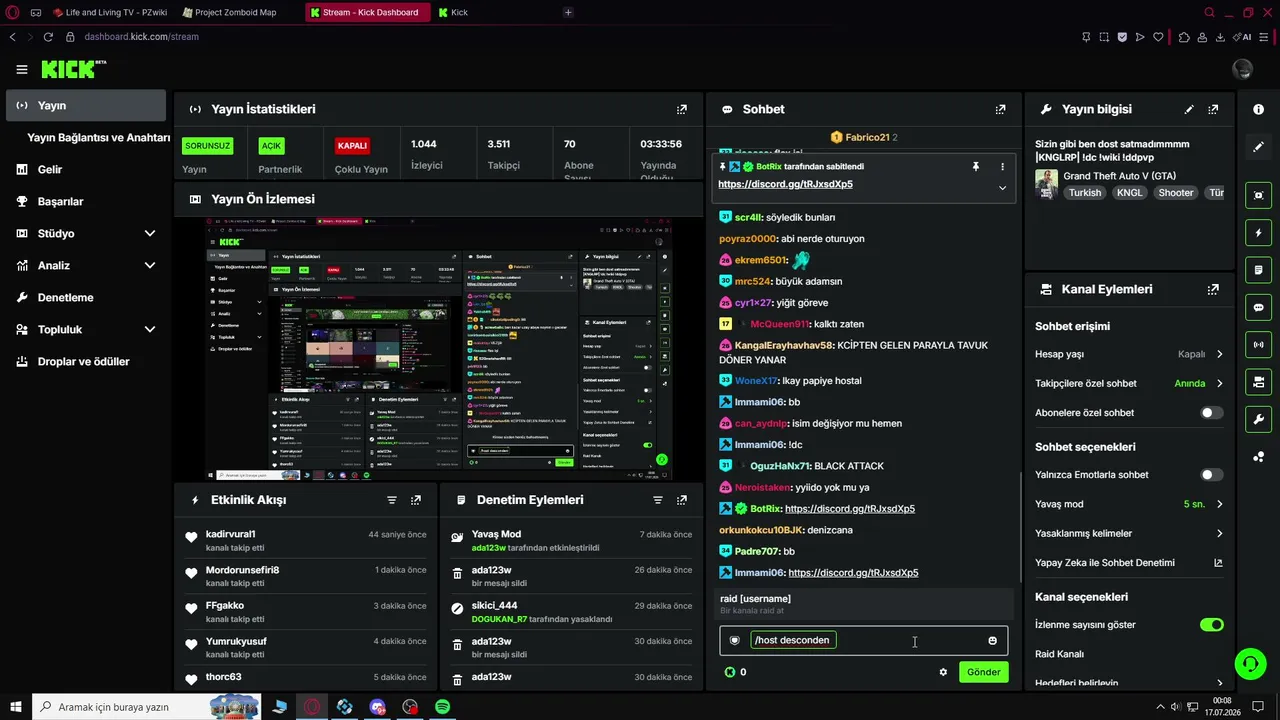Toggle the lightning activity widget in right rail
This screenshot has height=720, width=1280.
pos(1258,233)
